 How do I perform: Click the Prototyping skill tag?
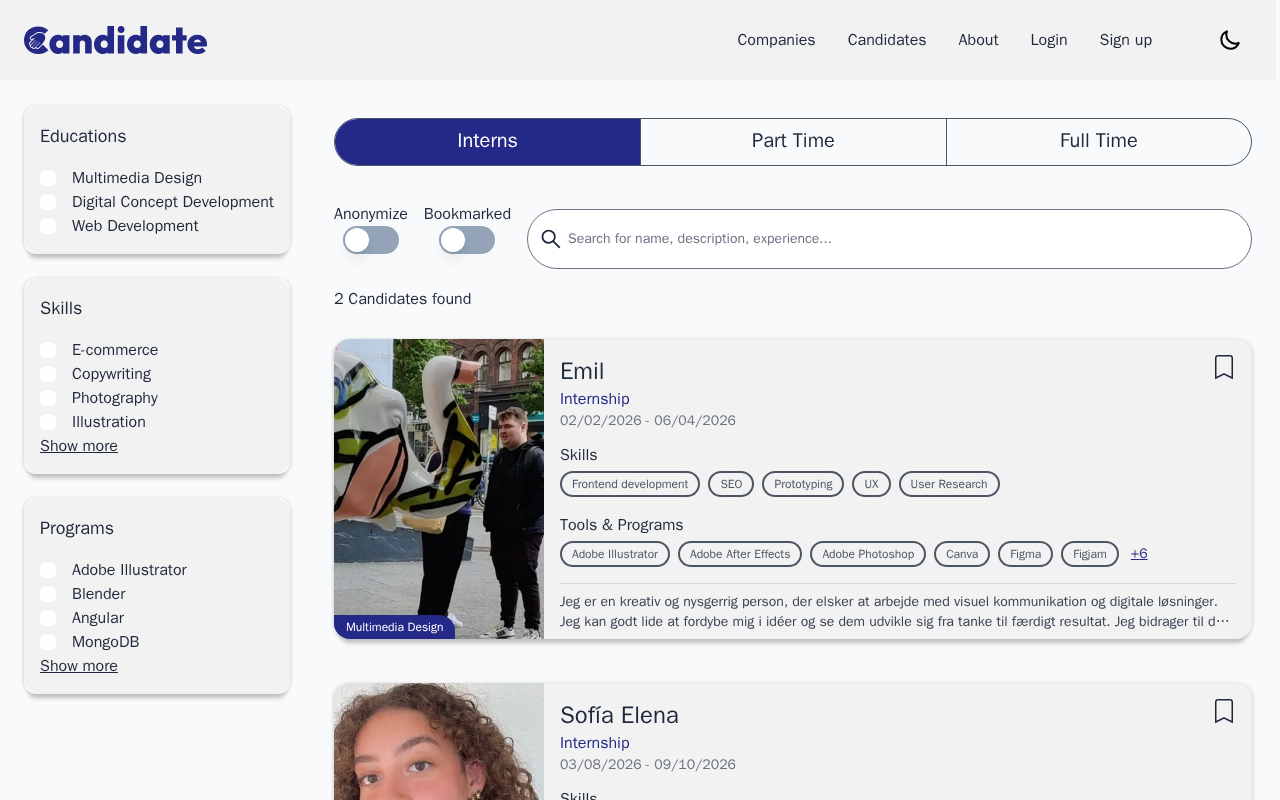803,484
